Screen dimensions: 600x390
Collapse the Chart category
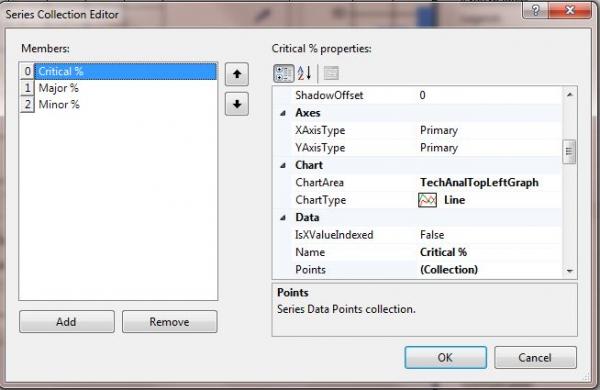point(283,166)
